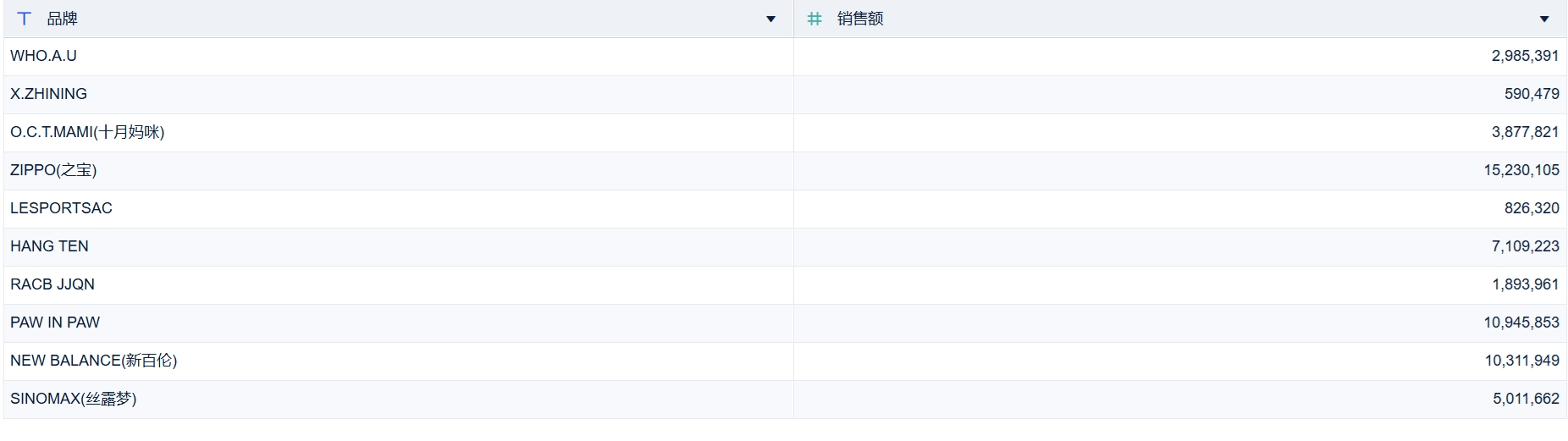Click the sales value 590,479
The image size is (1568, 441).
(x=1532, y=94)
